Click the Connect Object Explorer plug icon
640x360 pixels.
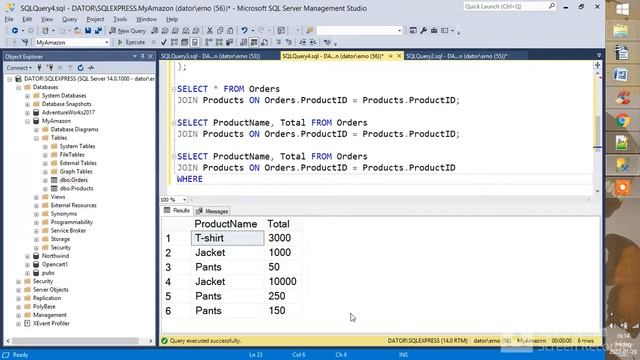click(x=40, y=68)
